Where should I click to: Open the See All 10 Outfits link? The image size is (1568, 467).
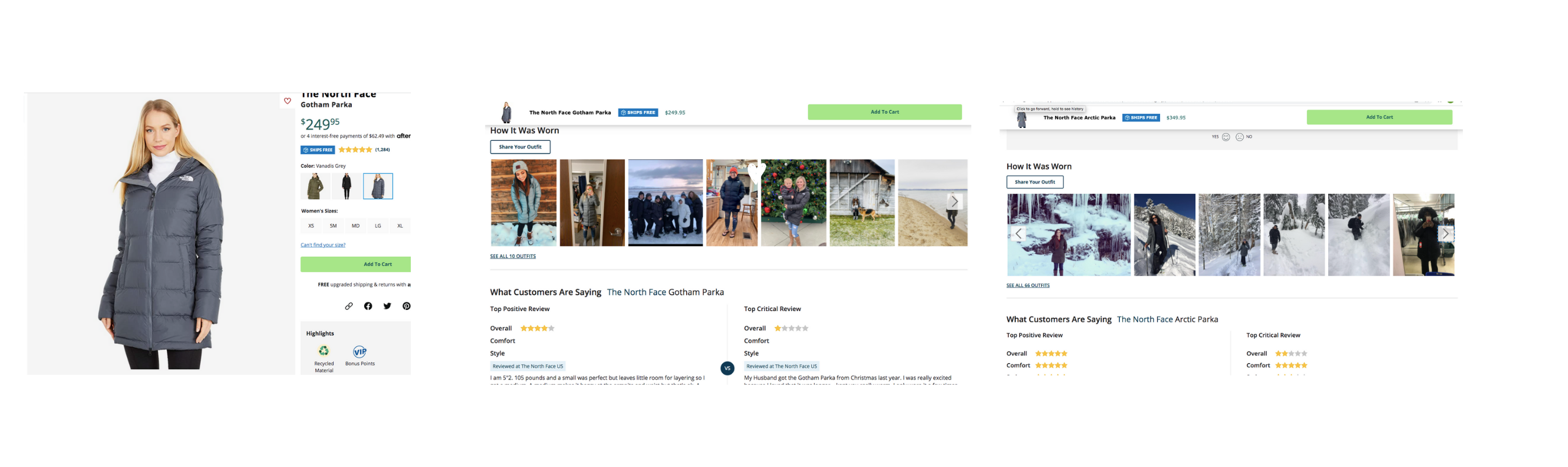tap(512, 256)
